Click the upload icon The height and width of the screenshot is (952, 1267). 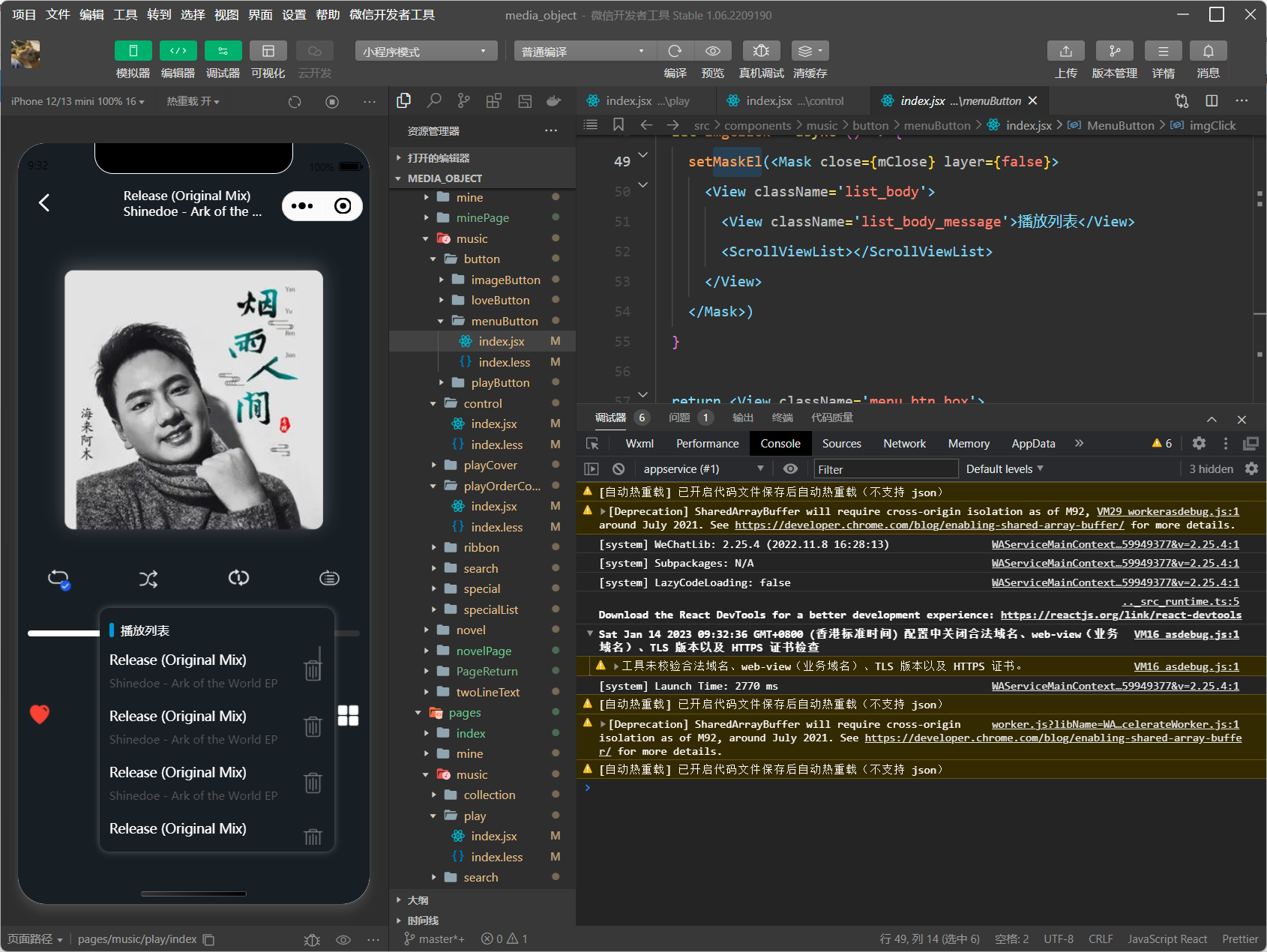coord(1065,51)
